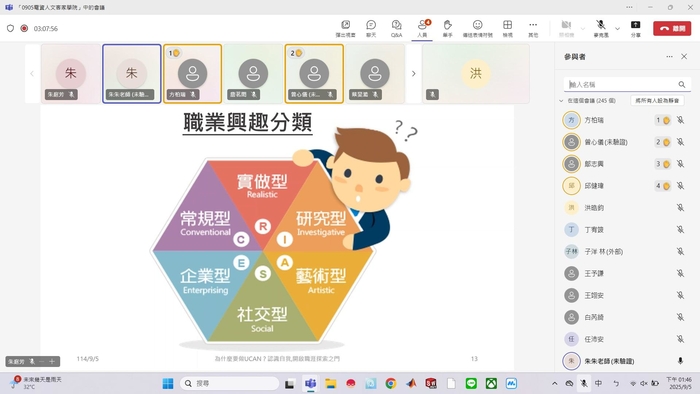Toggle the mic icon for 鄭志興
Image resolution: width=700 pixels, height=394 pixels.
680,164
